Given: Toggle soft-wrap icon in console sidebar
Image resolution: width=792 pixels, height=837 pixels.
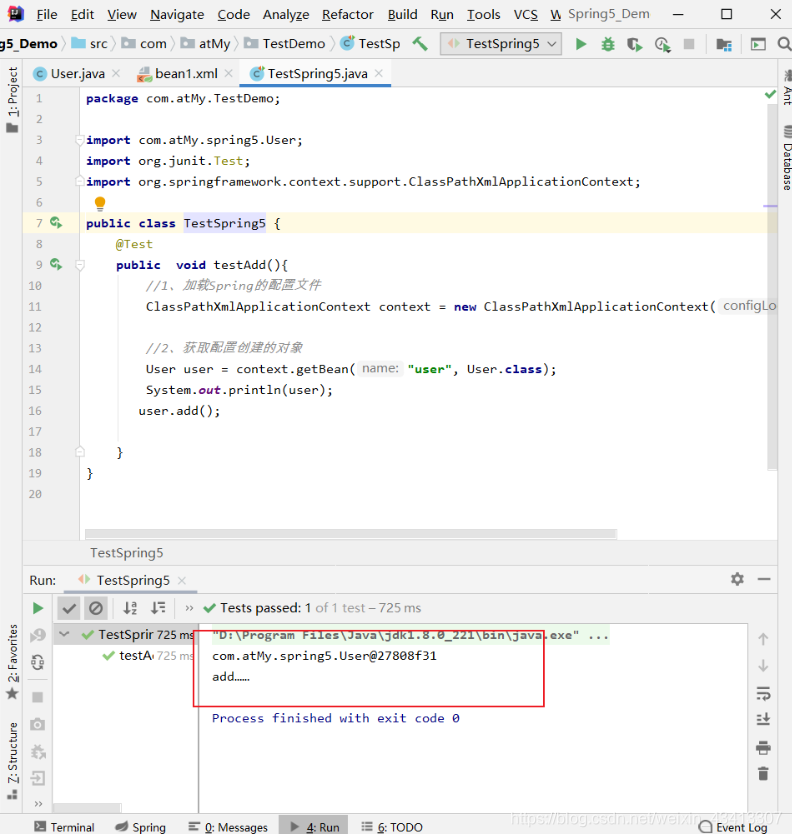Looking at the screenshot, I should [763, 693].
